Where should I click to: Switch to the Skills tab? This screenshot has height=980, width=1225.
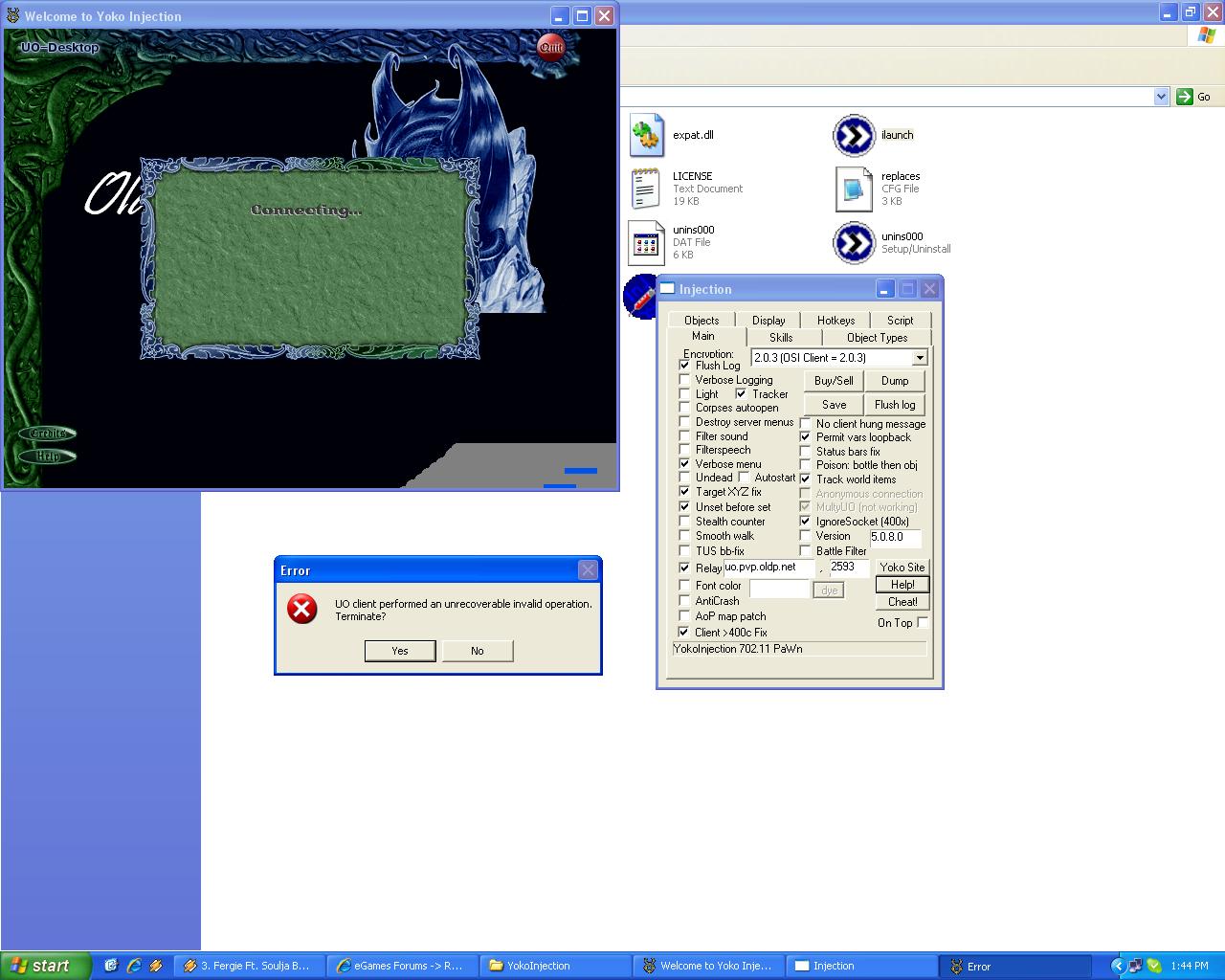[781, 337]
